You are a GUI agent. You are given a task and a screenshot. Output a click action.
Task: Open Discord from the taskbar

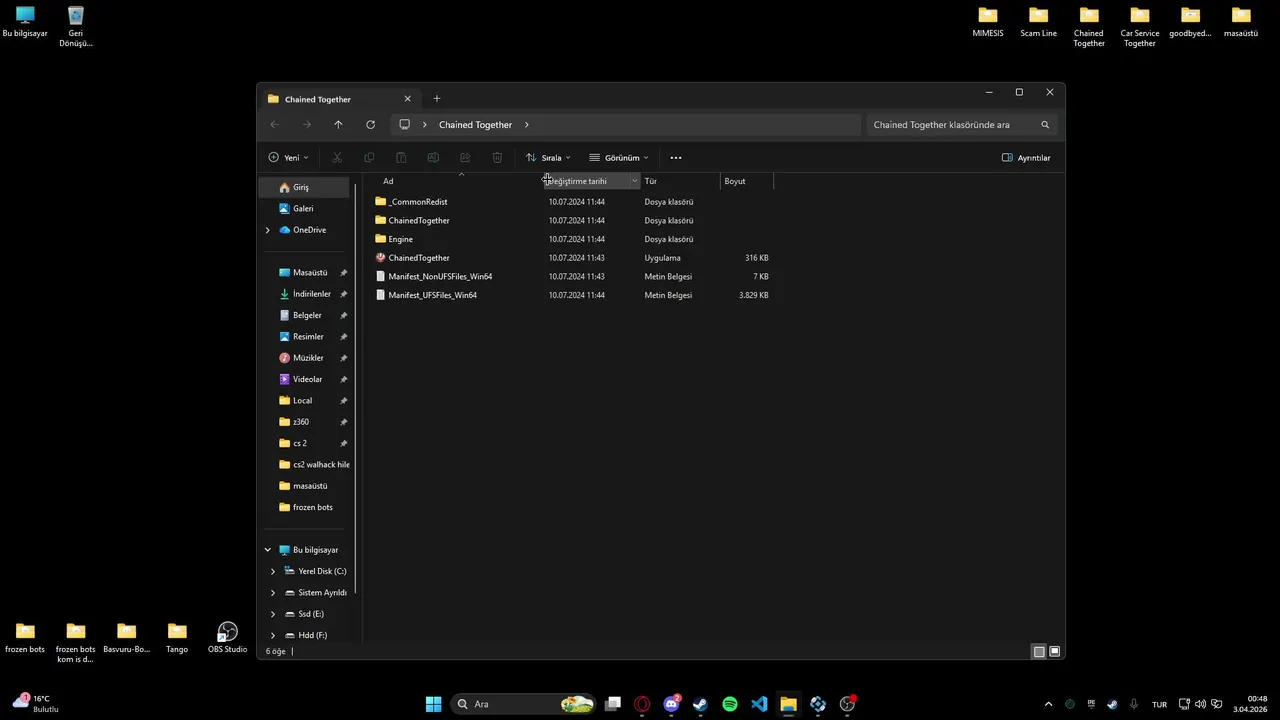click(672, 704)
